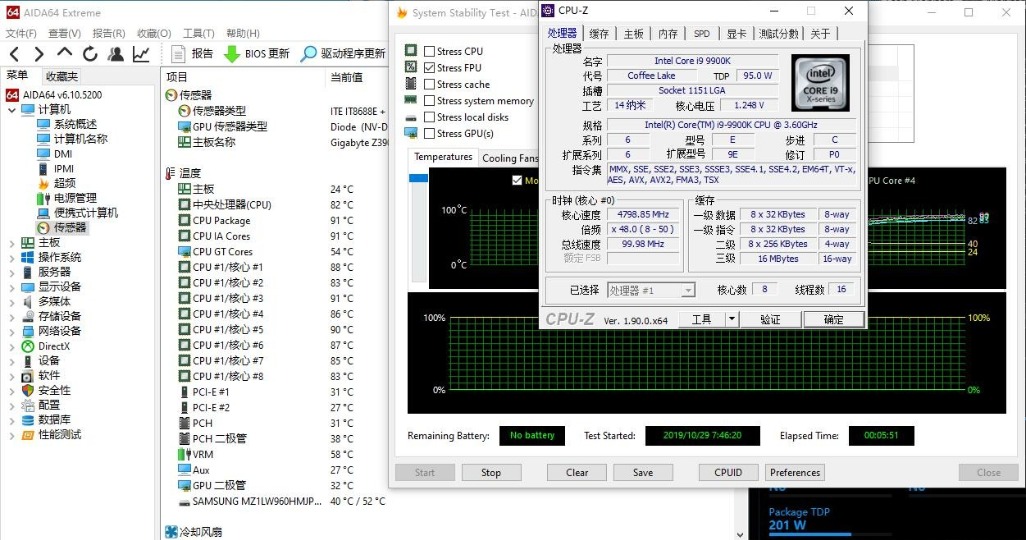1026x540 pixels.
Task: Click the CPUID button
Action: (x=728, y=473)
